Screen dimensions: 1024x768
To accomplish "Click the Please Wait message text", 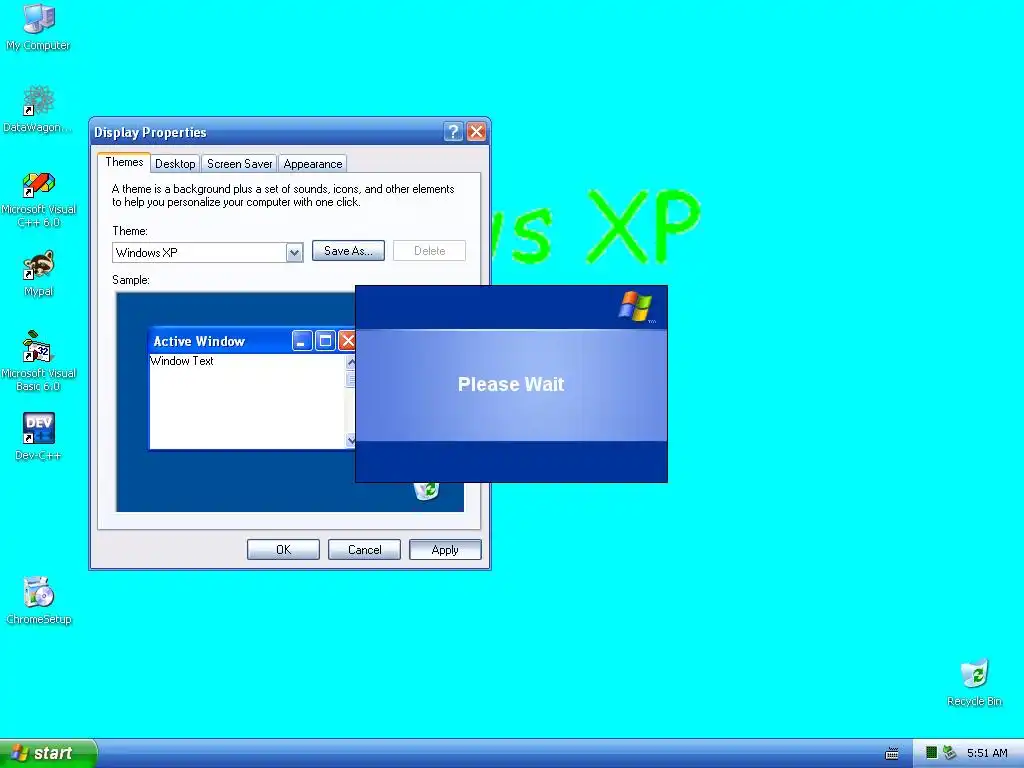I will click(511, 384).
